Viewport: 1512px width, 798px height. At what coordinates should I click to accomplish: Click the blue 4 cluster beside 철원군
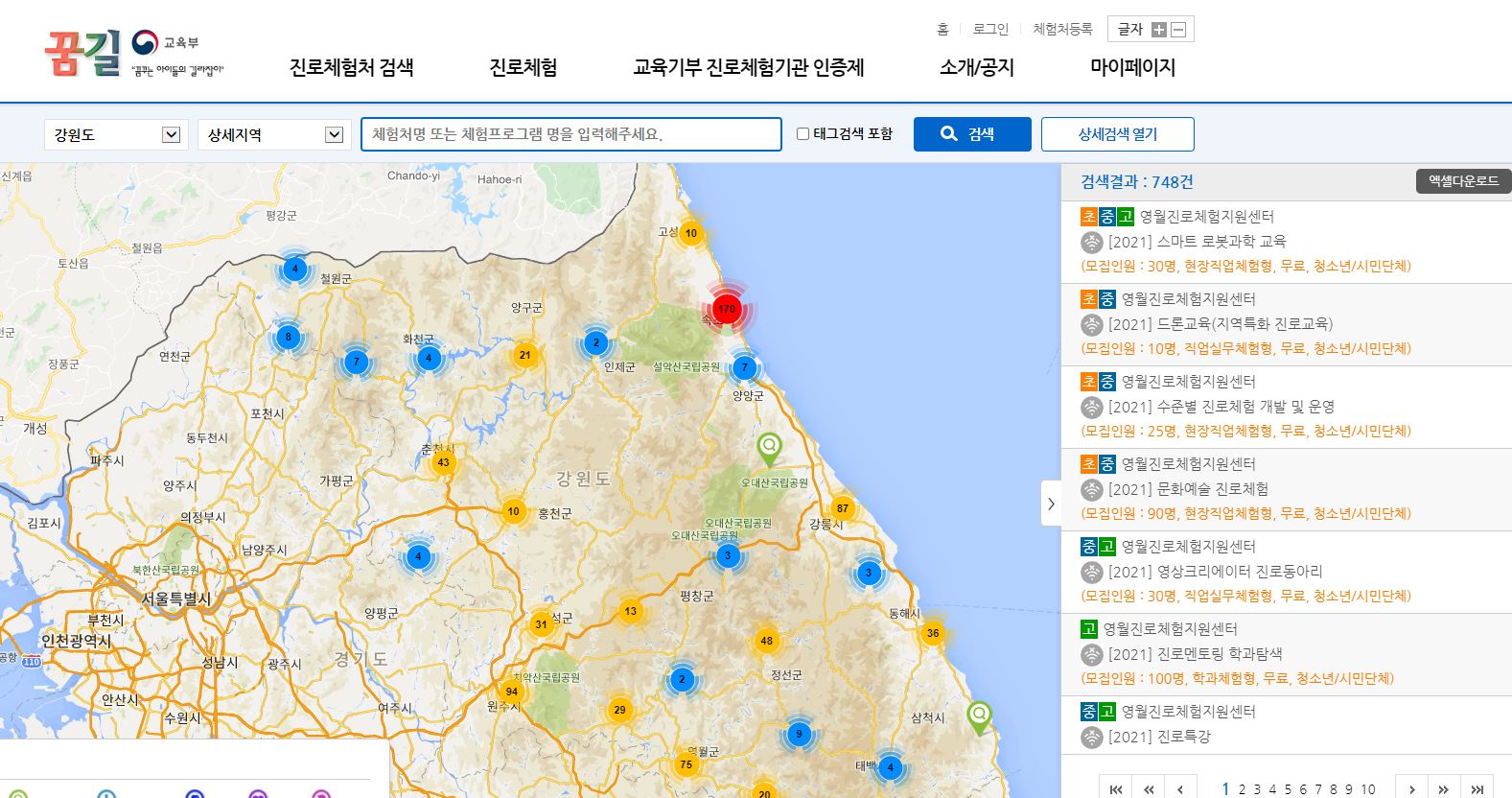(295, 269)
